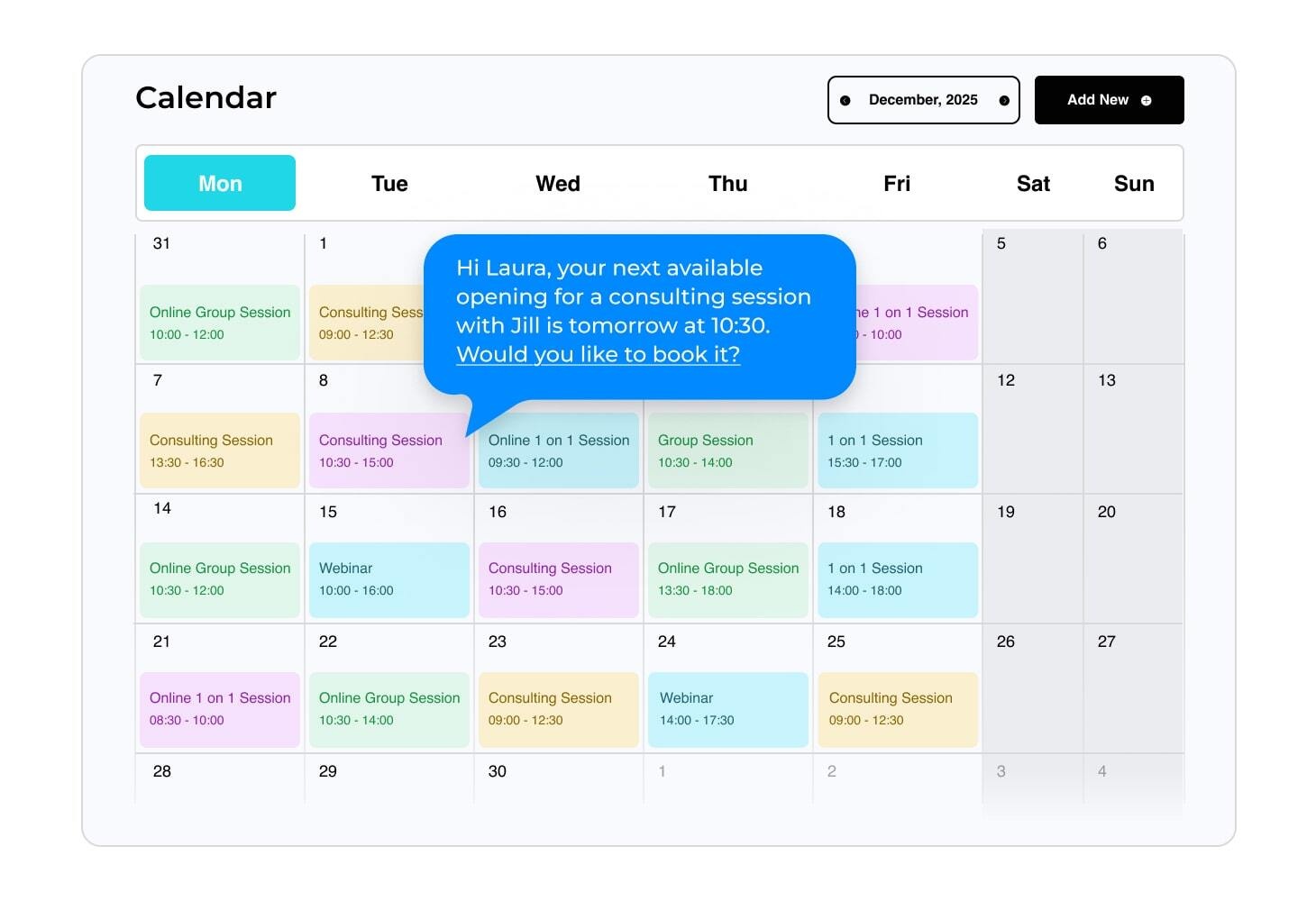Open the December, 2025 month selector
The image size is (1316, 901).
click(x=923, y=100)
